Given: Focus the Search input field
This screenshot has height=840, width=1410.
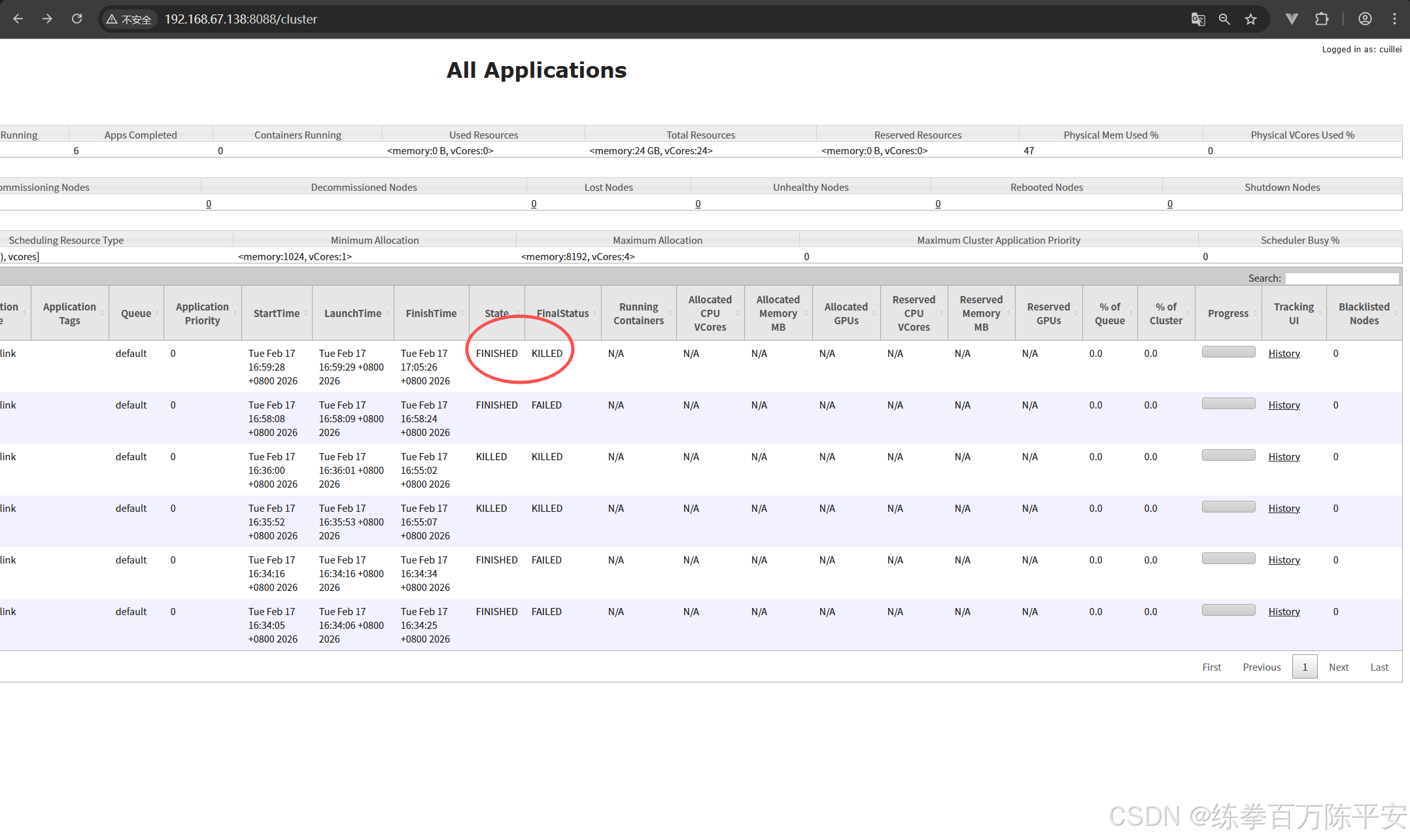Looking at the screenshot, I should coord(1341,278).
